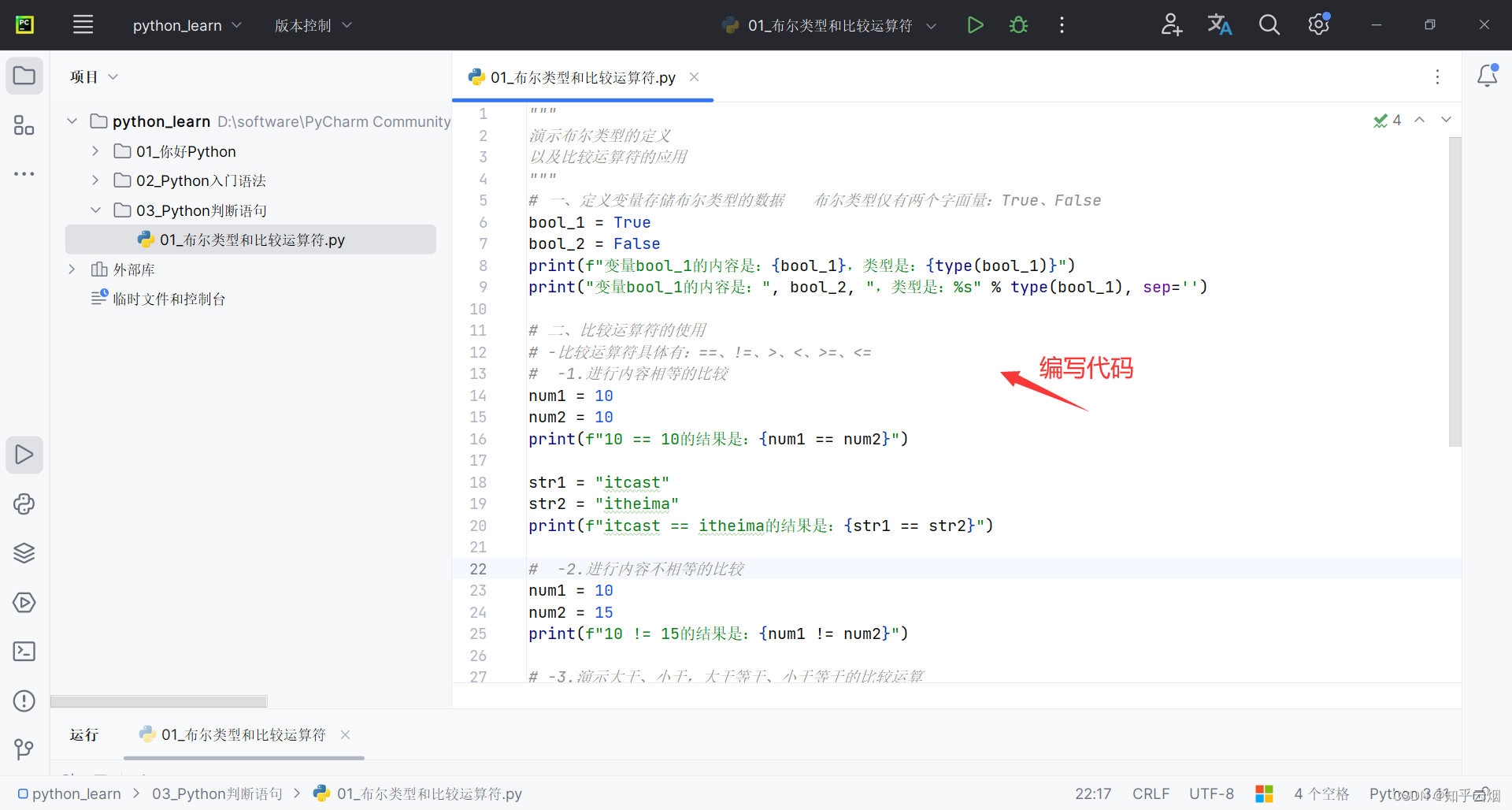Open IDE settings gear

coord(1318,25)
